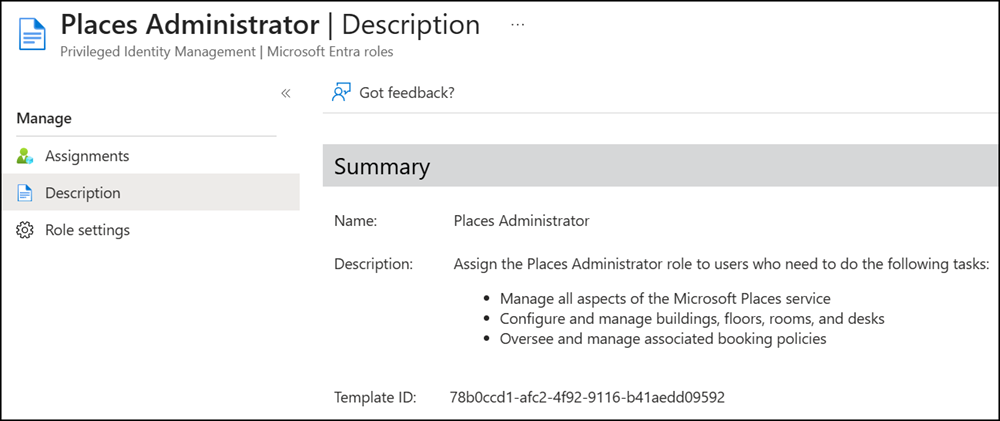The width and height of the screenshot is (1000, 421).
Task: Click the 'Description:' field label
Action: point(374,264)
